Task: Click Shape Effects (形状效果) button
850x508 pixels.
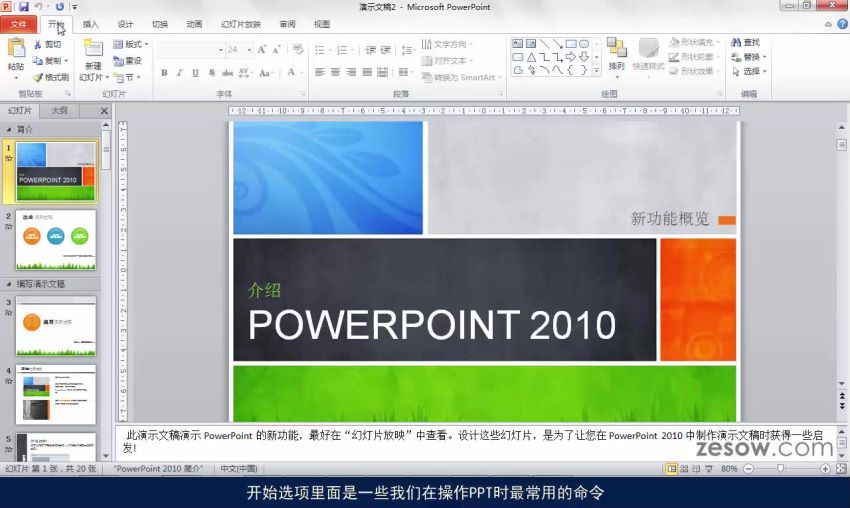Action: pyautogui.click(x=694, y=72)
